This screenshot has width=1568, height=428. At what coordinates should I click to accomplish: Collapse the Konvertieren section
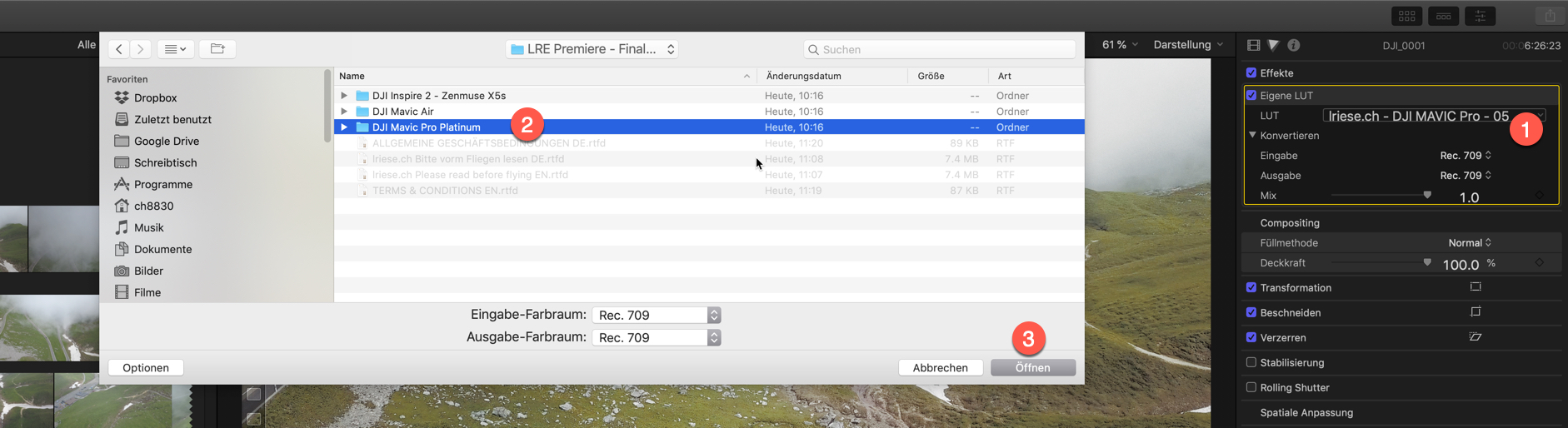(x=1252, y=135)
